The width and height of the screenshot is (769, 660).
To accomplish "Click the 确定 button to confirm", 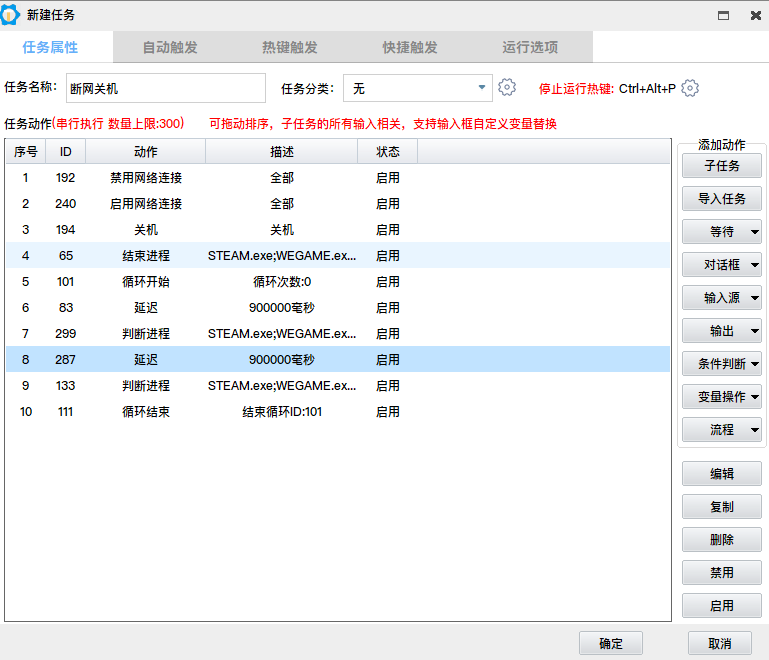I will [x=610, y=643].
